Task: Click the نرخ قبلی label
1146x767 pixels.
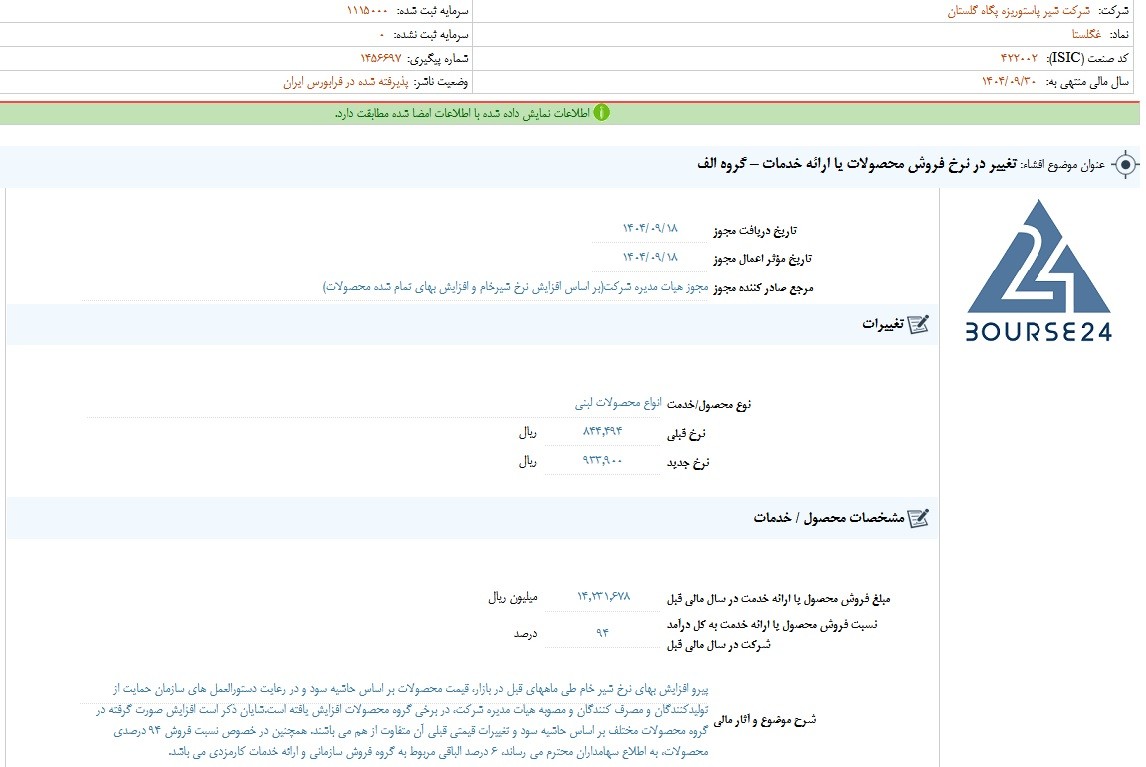Action: pyautogui.click(x=686, y=434)
